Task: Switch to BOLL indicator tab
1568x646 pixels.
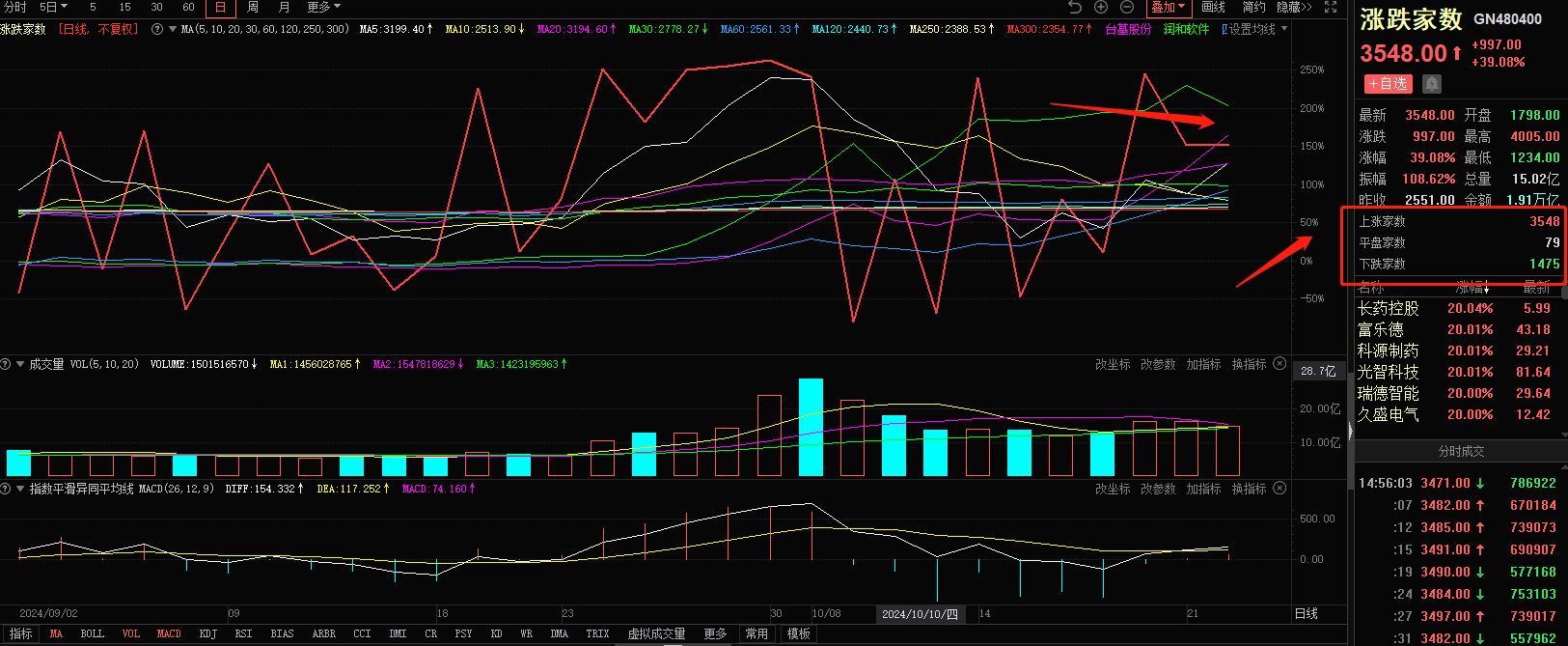Action: pos(93,633)
